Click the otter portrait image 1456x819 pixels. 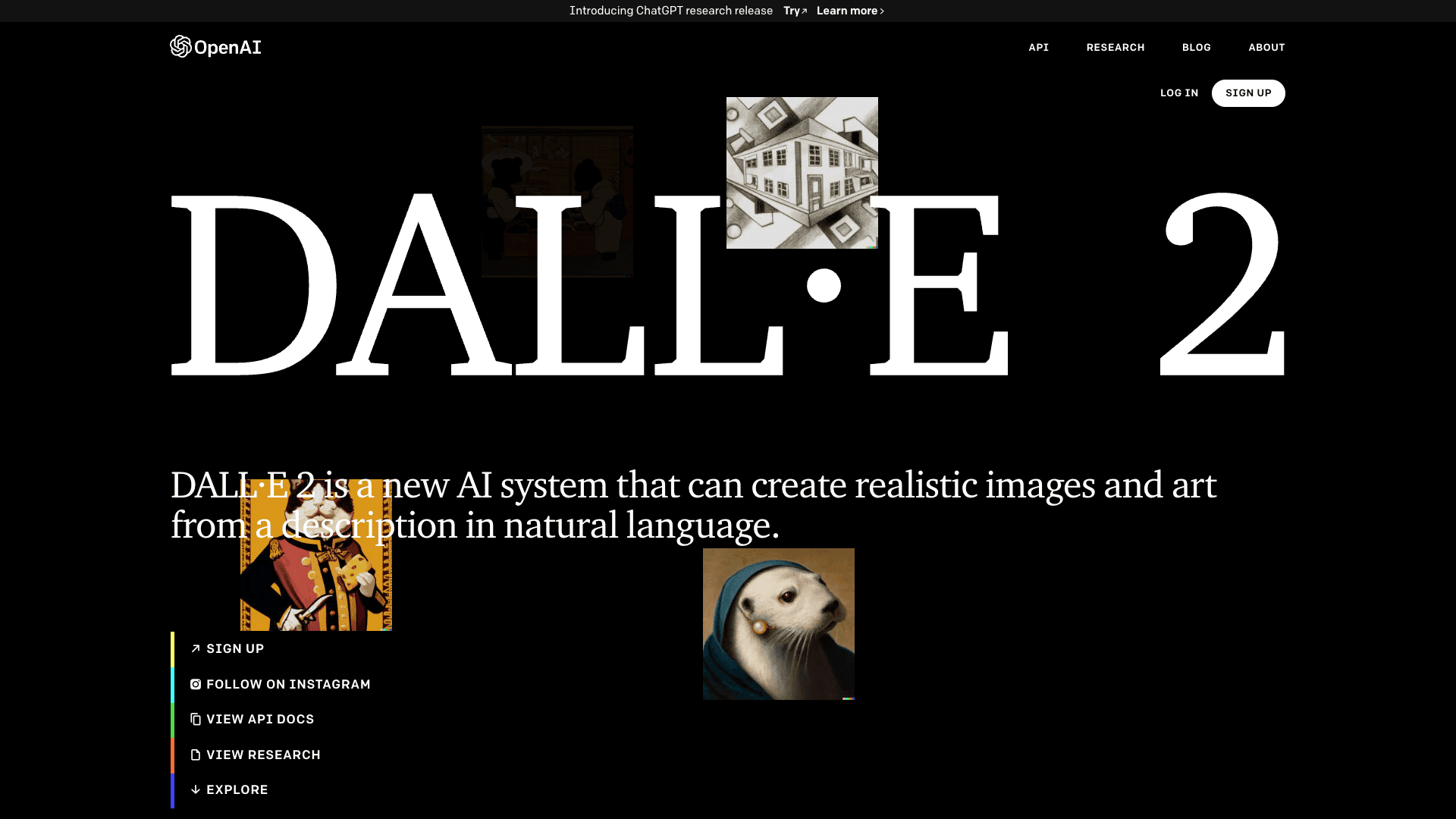pyautogui.click(x=779, y=624)
